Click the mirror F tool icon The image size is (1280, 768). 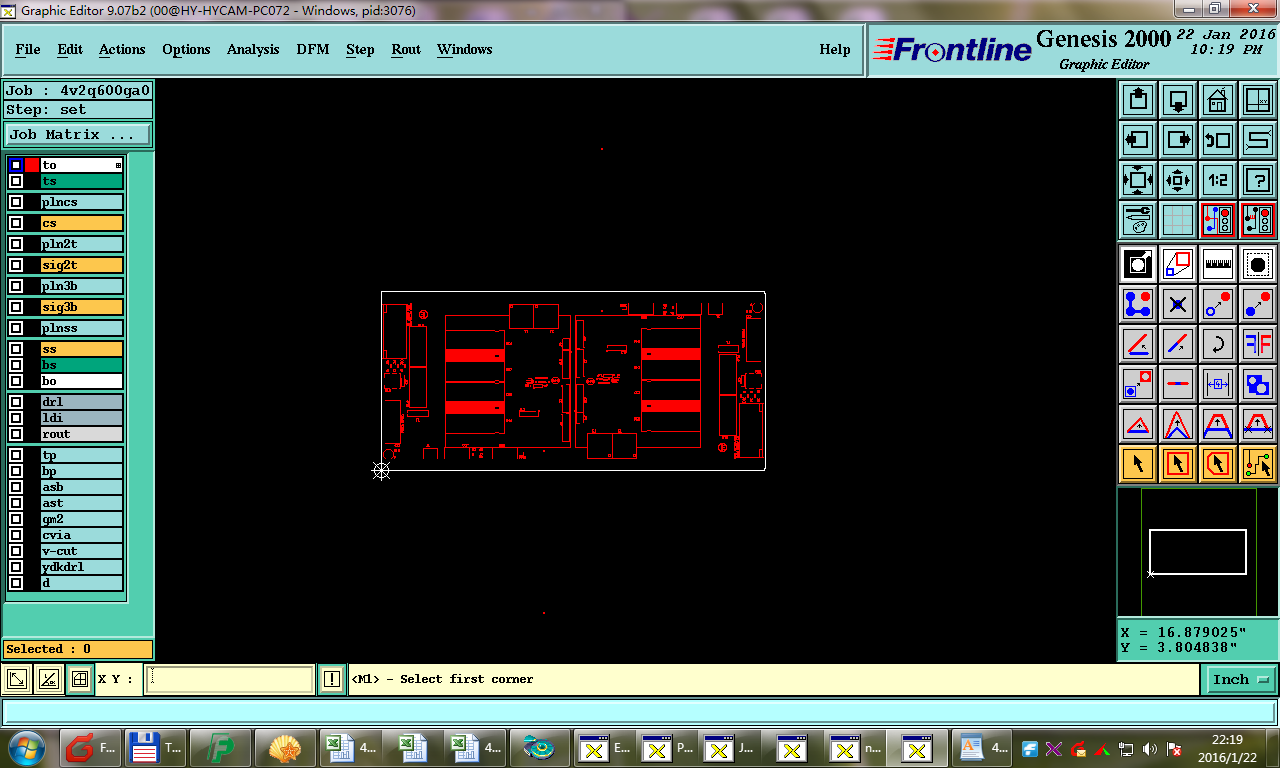[1258, 344]
